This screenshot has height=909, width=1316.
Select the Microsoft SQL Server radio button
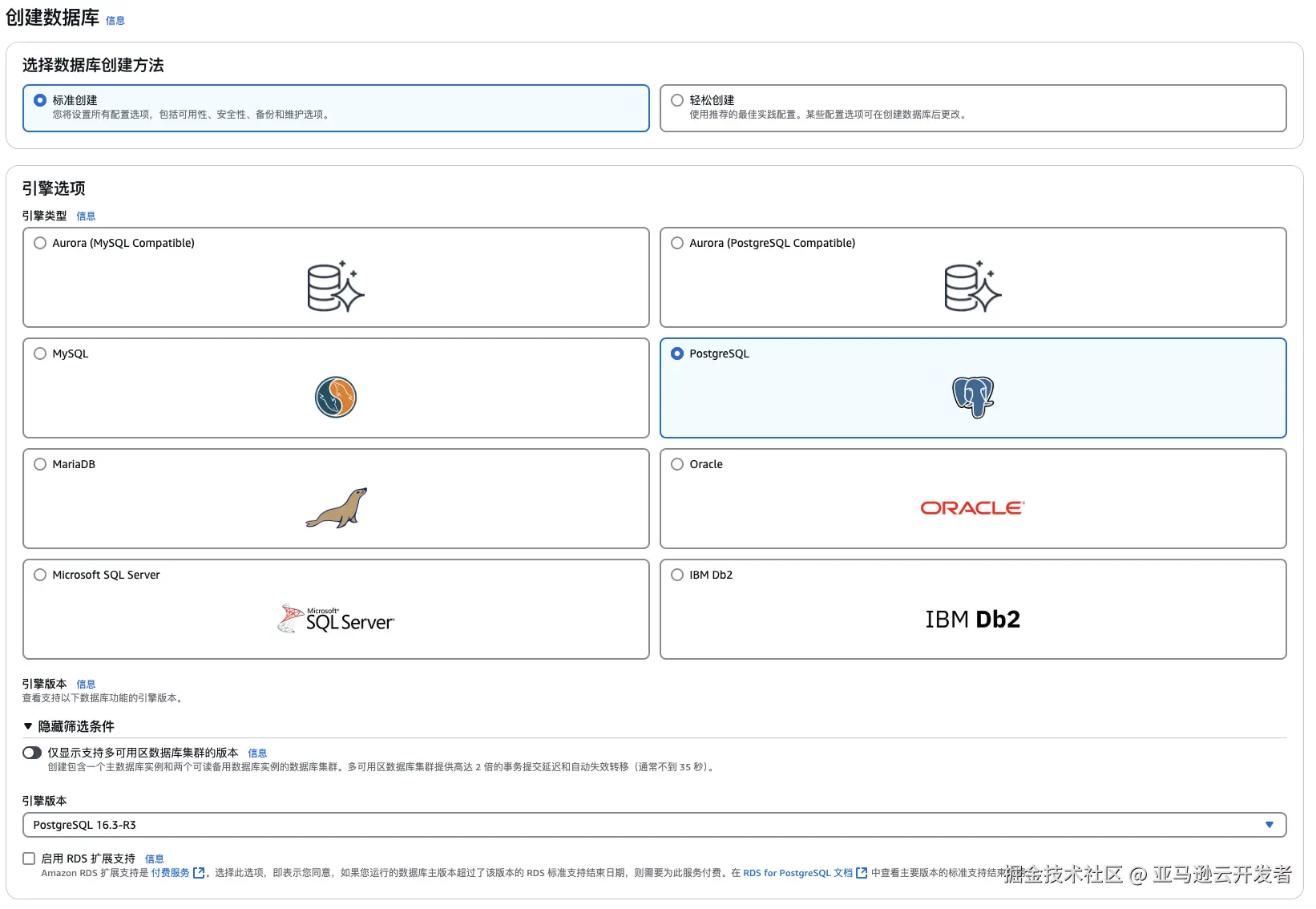pyautogui.click(x=40, y=575)
